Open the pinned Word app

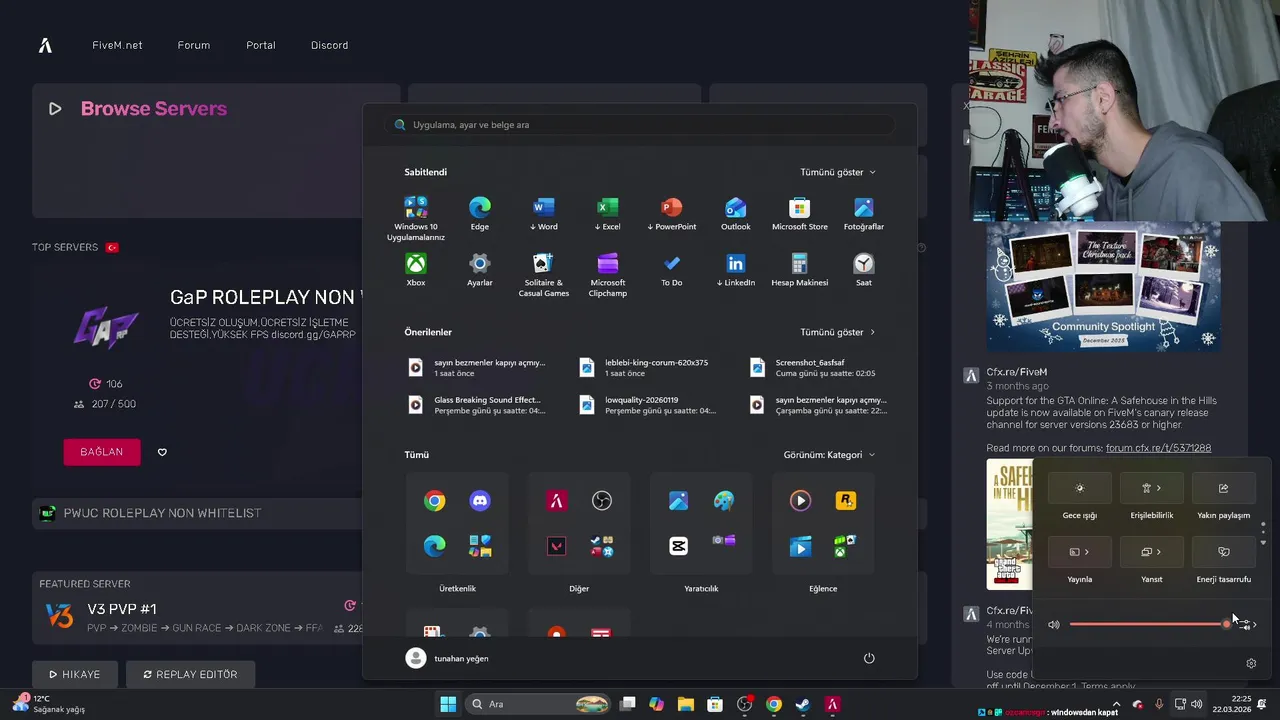(544, 214)
